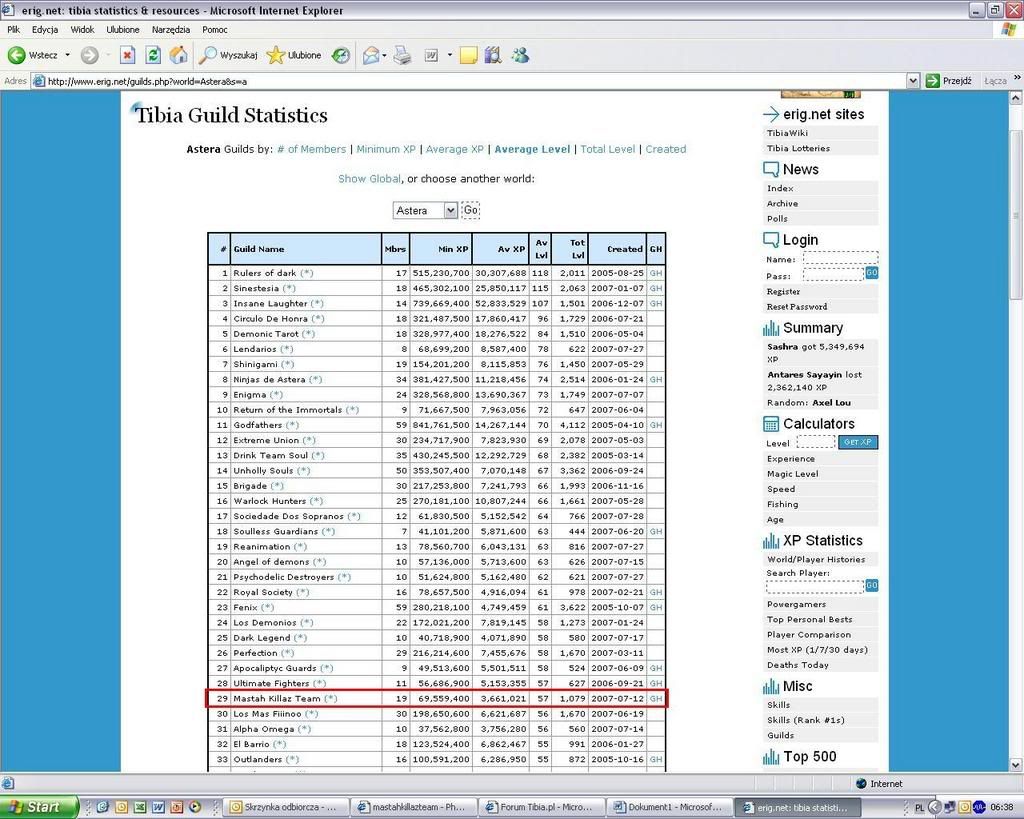The image size is (1024, 819).
Task: Refresh the page with green arrows icon
Action: click(153, 56)
